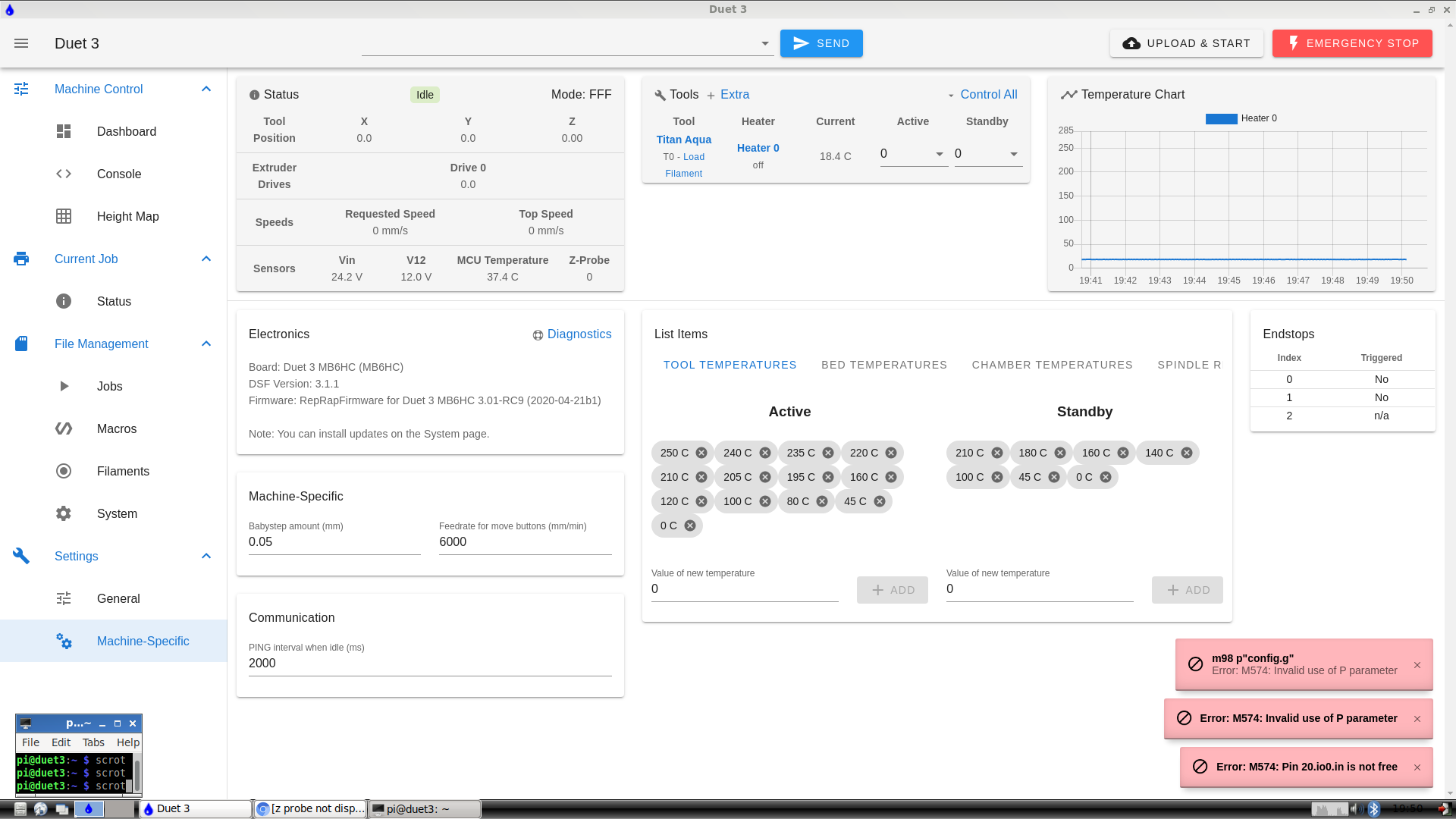
Task: Switch to Bed Temperatures tab
Action: tap(884, 364)
